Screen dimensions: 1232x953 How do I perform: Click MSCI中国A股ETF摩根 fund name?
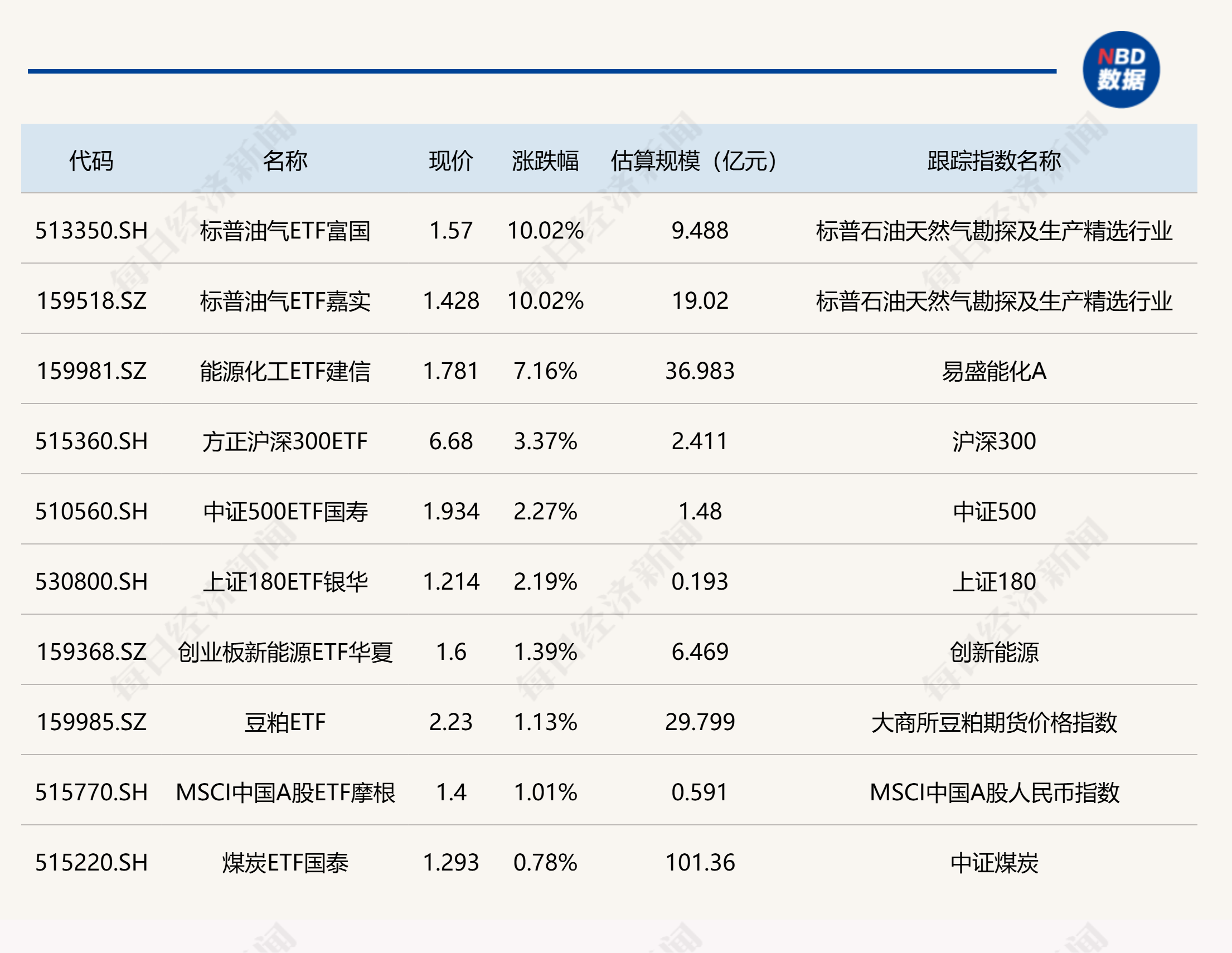click(x=285, y=792)
